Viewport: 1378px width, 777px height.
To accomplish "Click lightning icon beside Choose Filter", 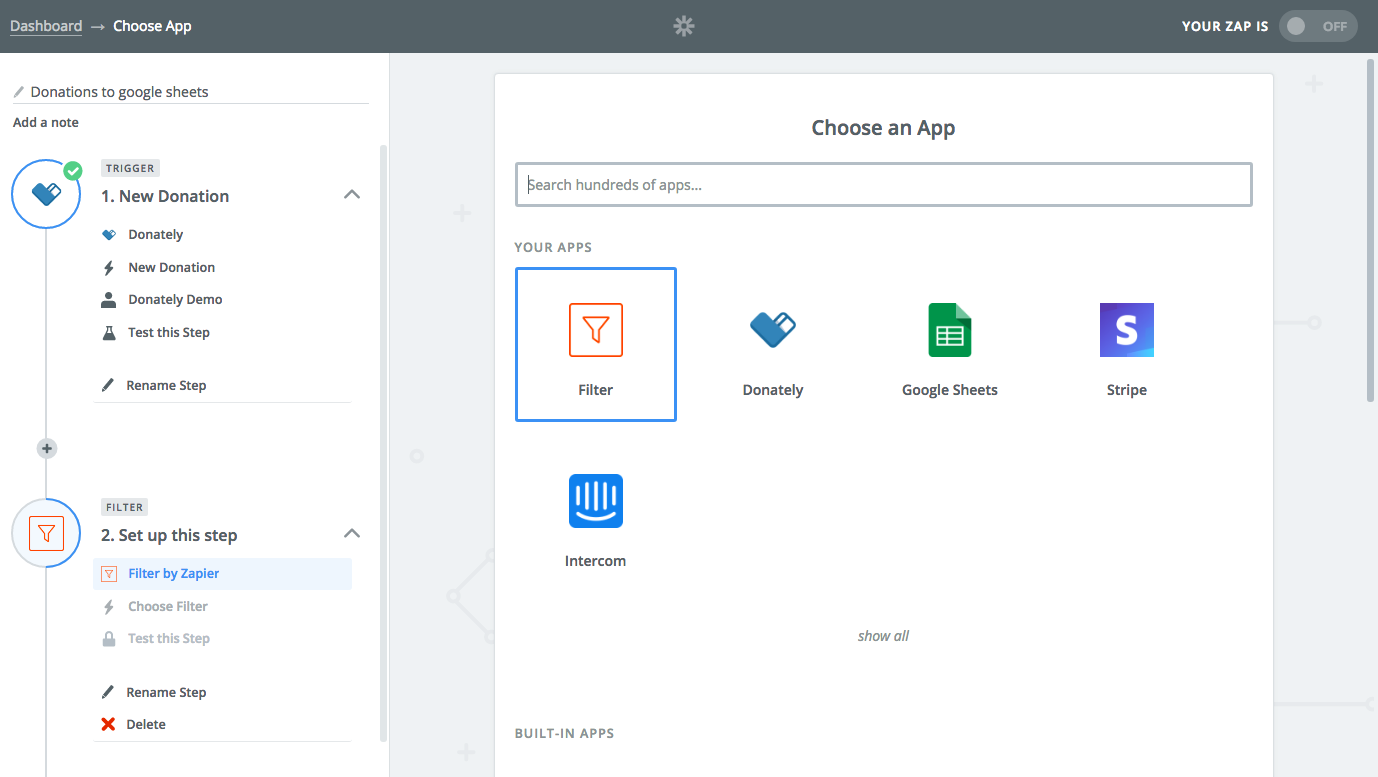I will coord(109,606).
